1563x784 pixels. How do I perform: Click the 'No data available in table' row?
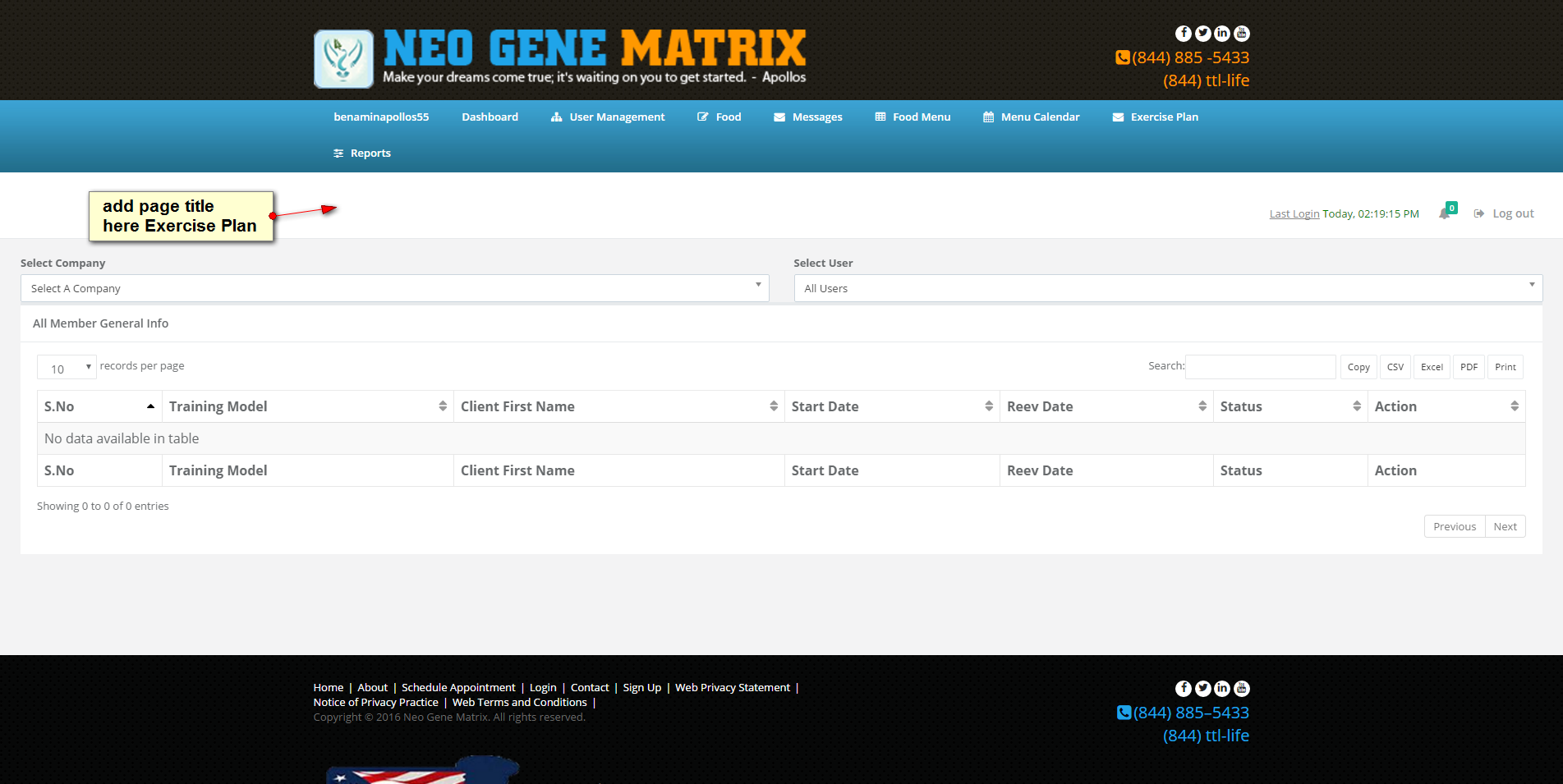click(x=781, y=438)
